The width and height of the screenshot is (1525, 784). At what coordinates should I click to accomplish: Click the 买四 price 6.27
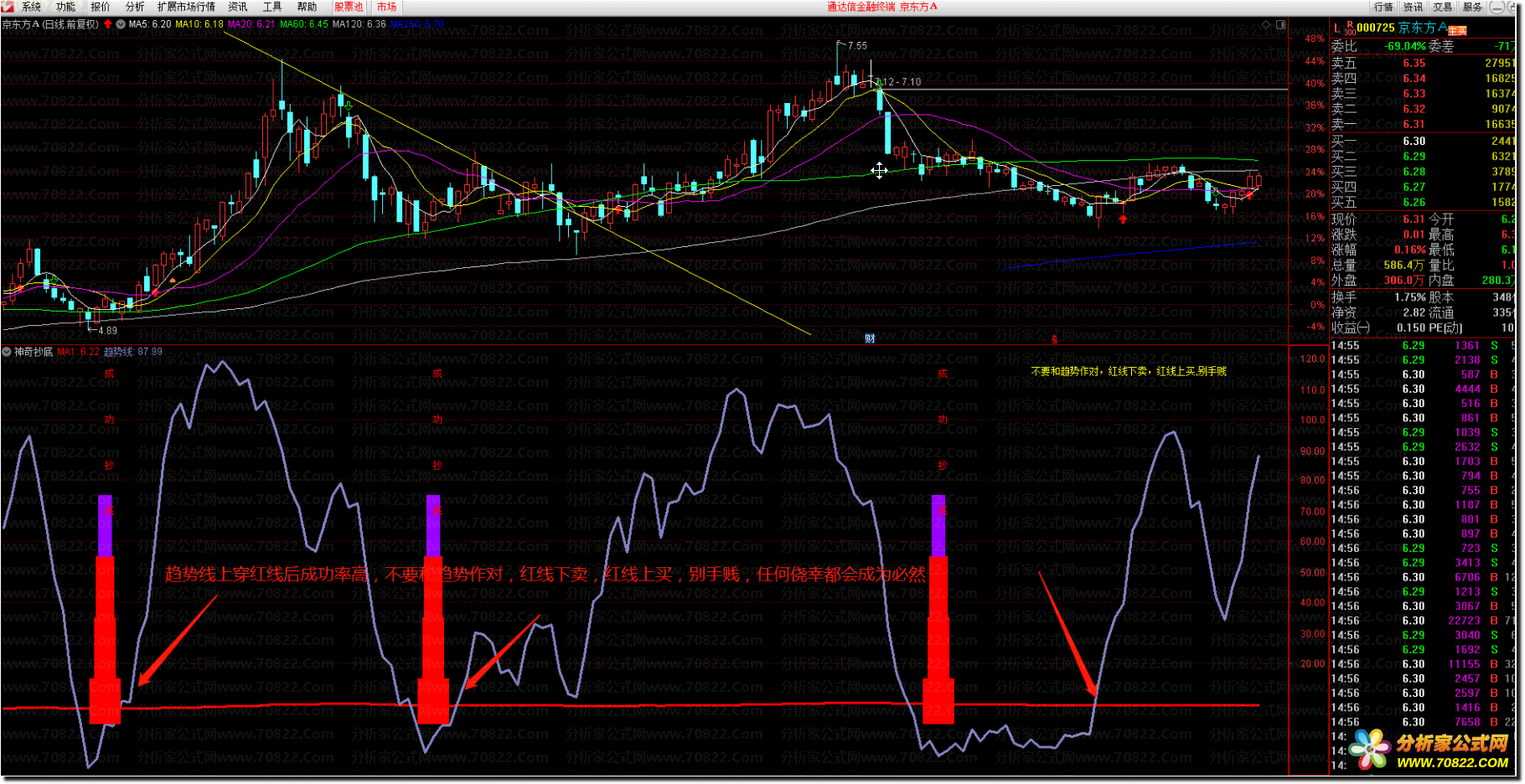pos(1414,187)
